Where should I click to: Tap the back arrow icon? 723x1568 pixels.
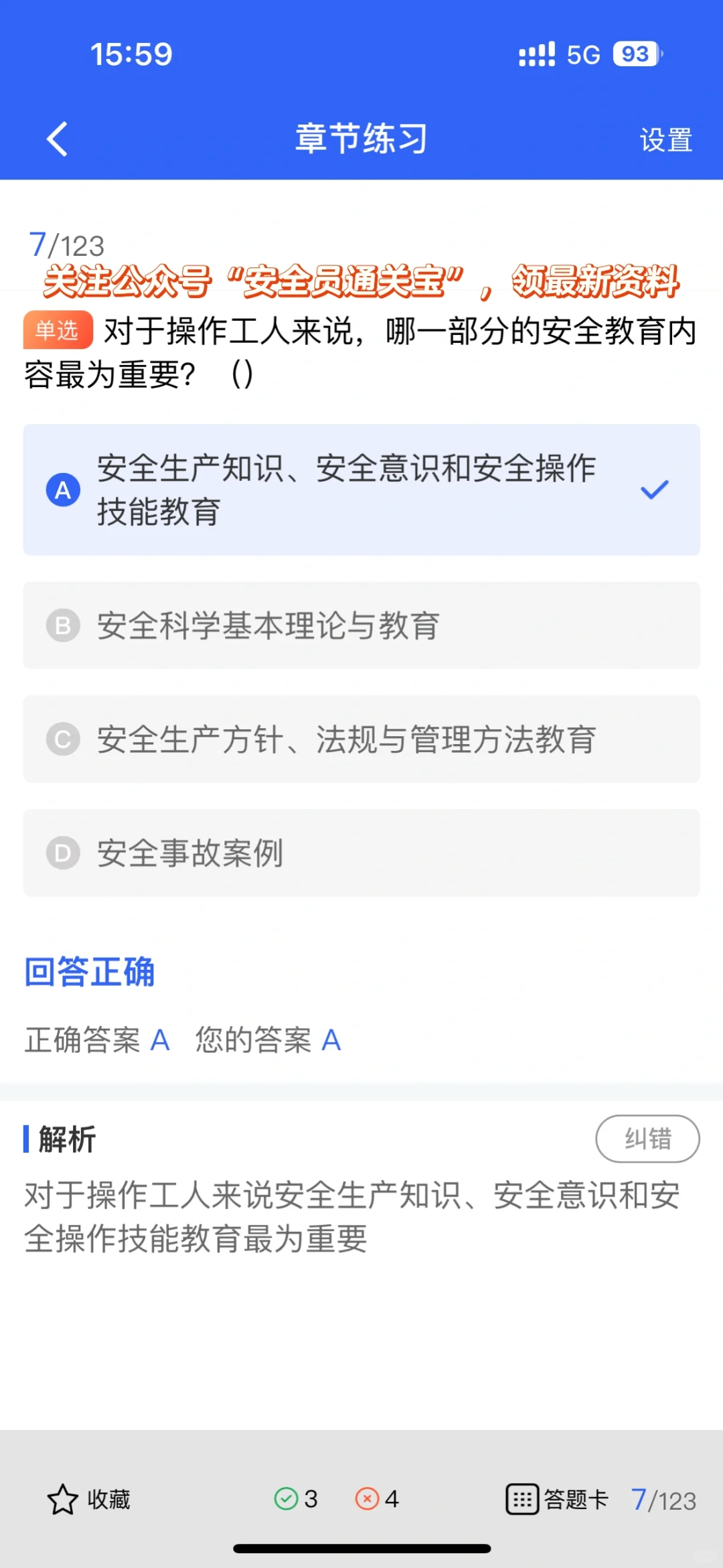coord(57,139)
